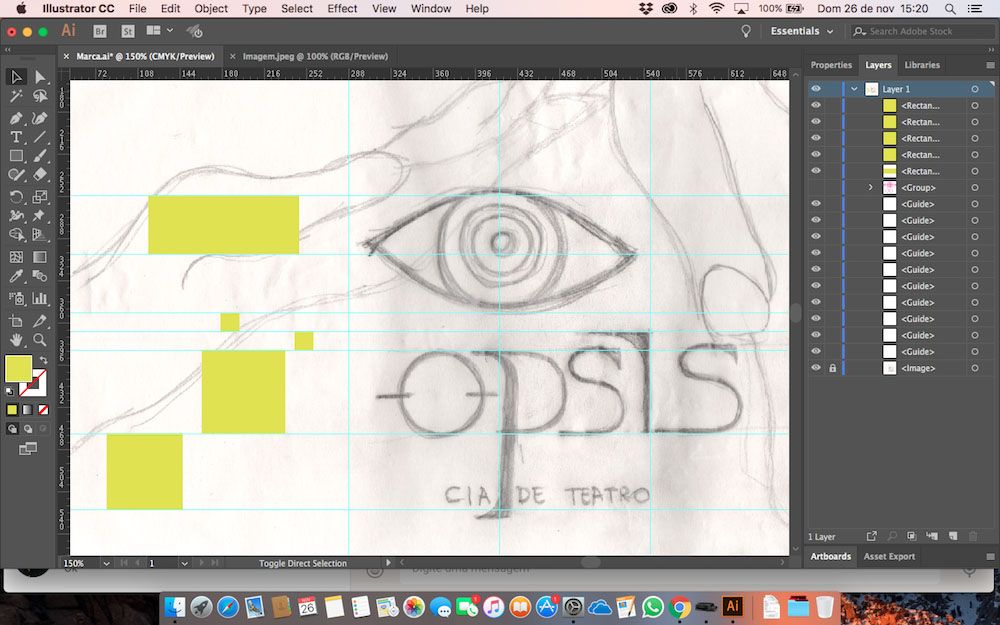Image resolution: width=1000 pixels, height=625 pixels.
Task: Toggle visibility of the Image sublayer
Action: tap(816, 368)
